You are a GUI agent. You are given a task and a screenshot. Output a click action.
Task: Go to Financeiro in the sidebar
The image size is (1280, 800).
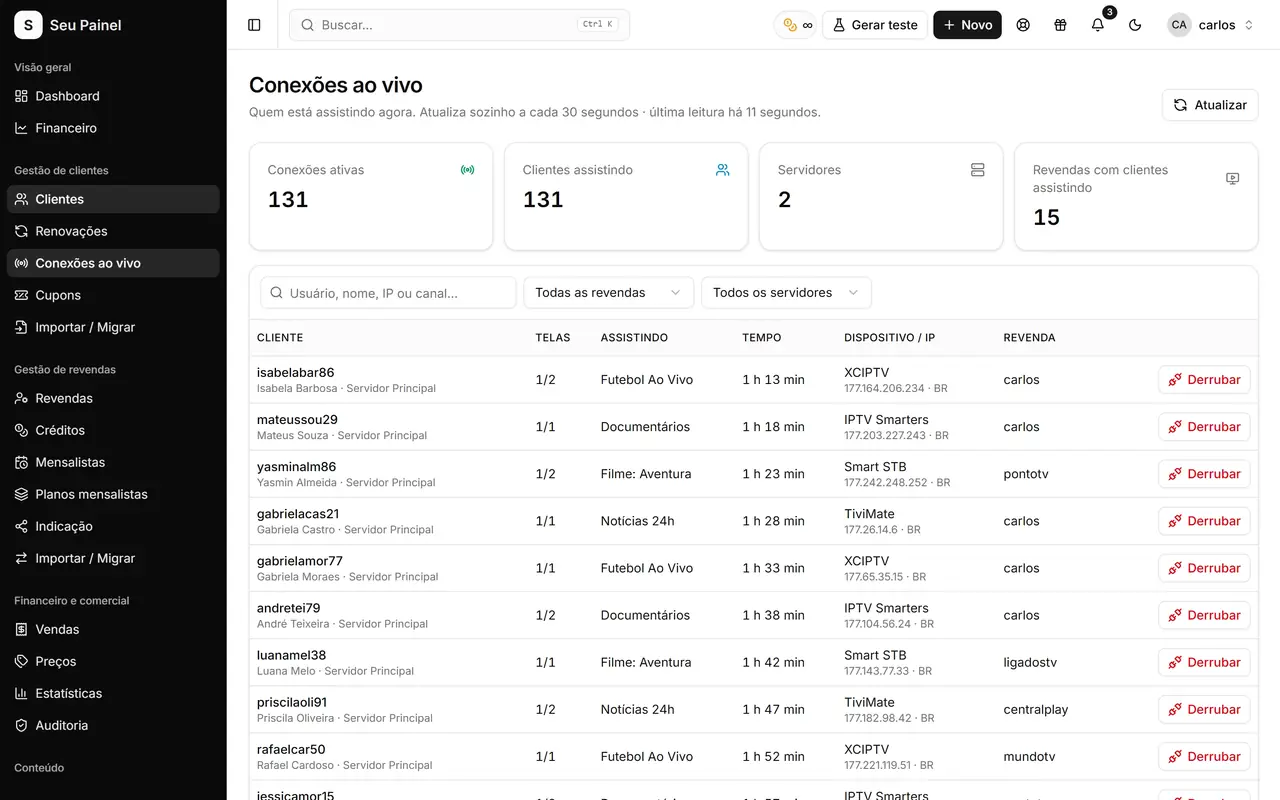click(113, 128)
